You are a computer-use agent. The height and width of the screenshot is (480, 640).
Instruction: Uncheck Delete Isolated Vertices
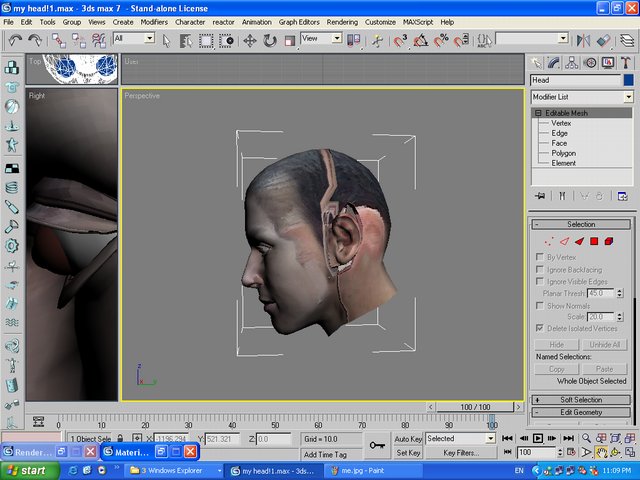[540, 328]
